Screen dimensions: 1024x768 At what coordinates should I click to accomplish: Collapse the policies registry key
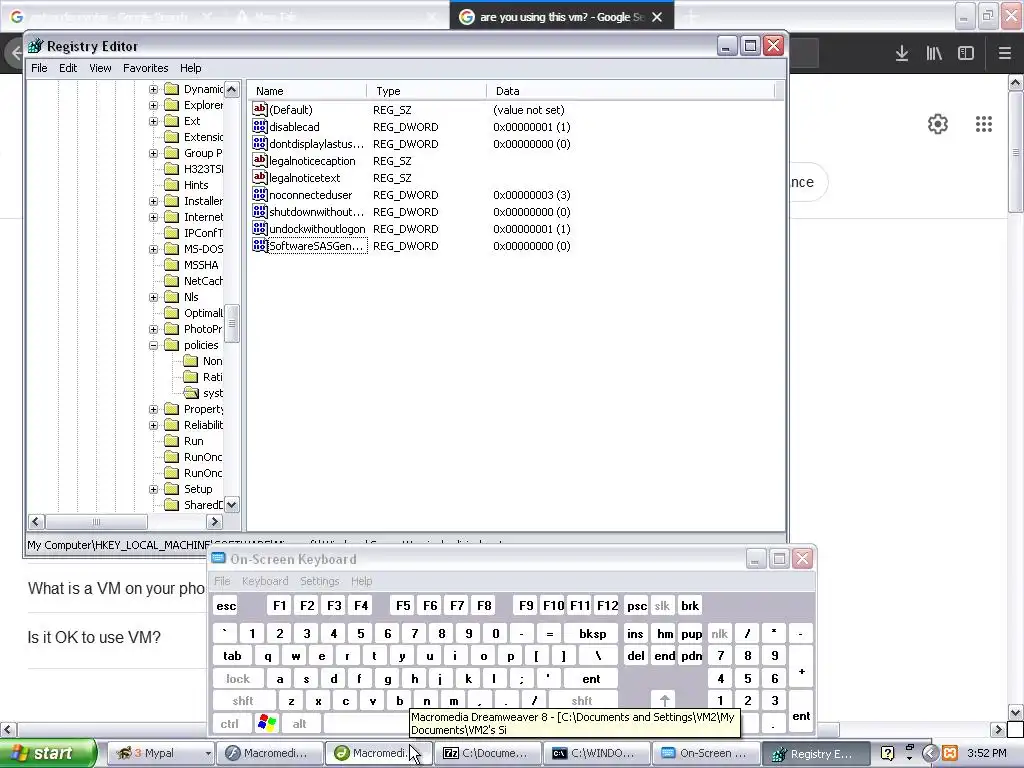153,345
